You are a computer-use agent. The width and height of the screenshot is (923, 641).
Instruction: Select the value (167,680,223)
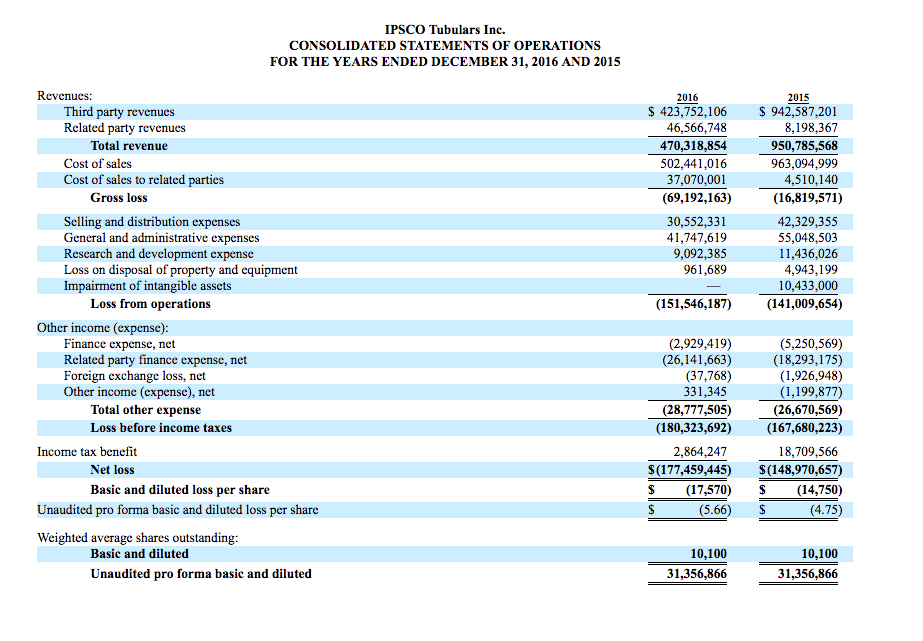(x=804, y=428)
